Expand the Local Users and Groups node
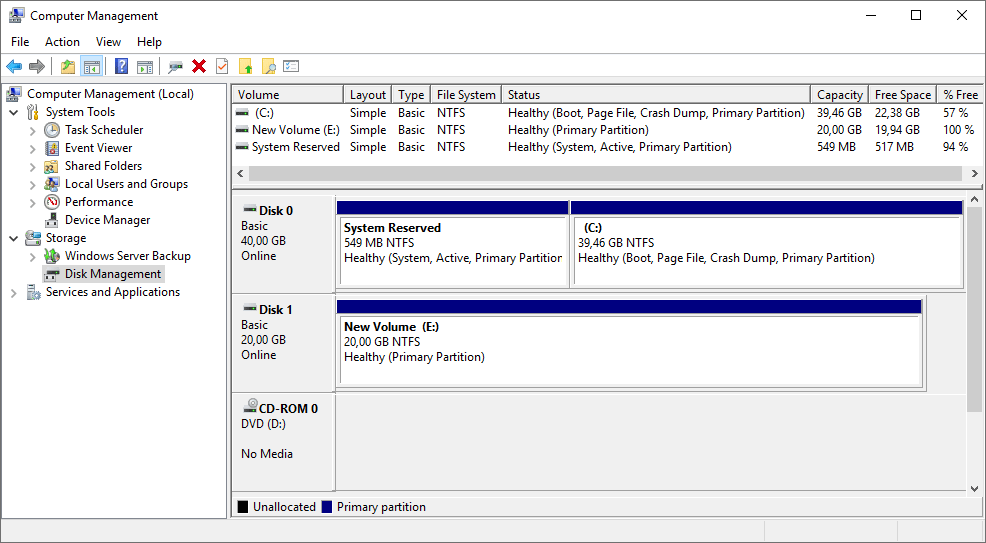This screenshot has height=543, width=986. click(33, 185)
